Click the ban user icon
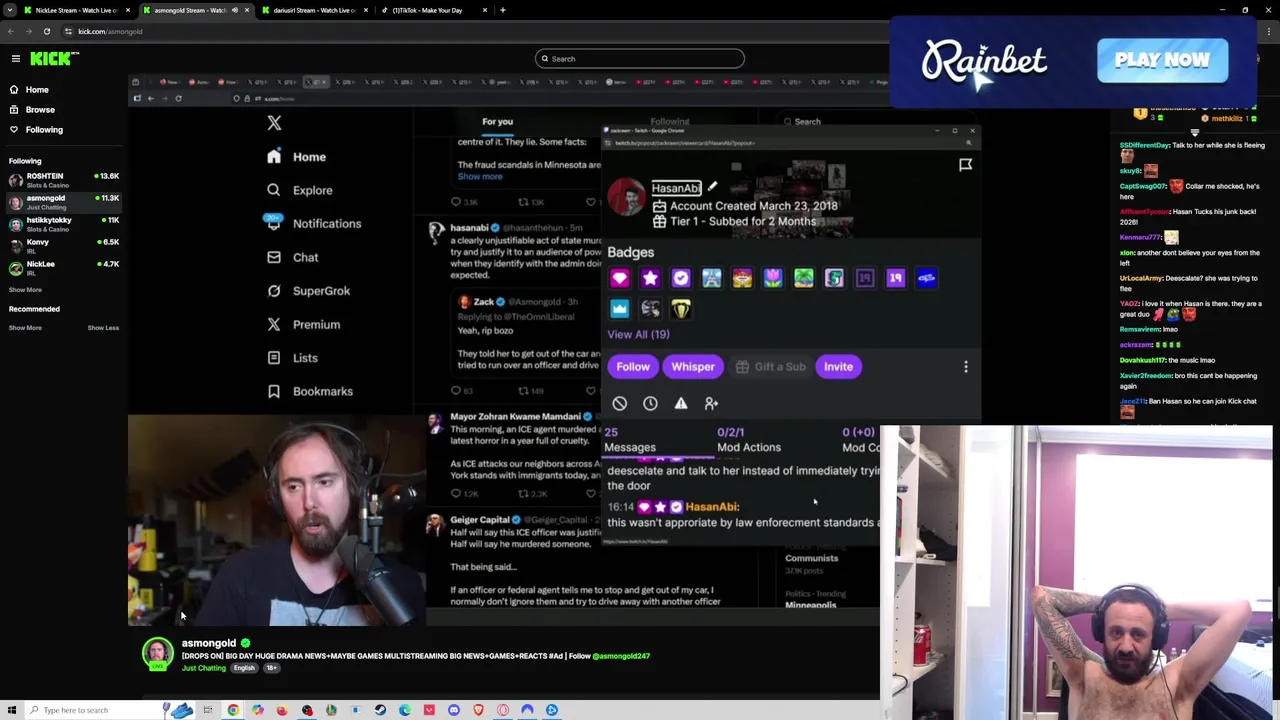 click(x=620, y=403)
